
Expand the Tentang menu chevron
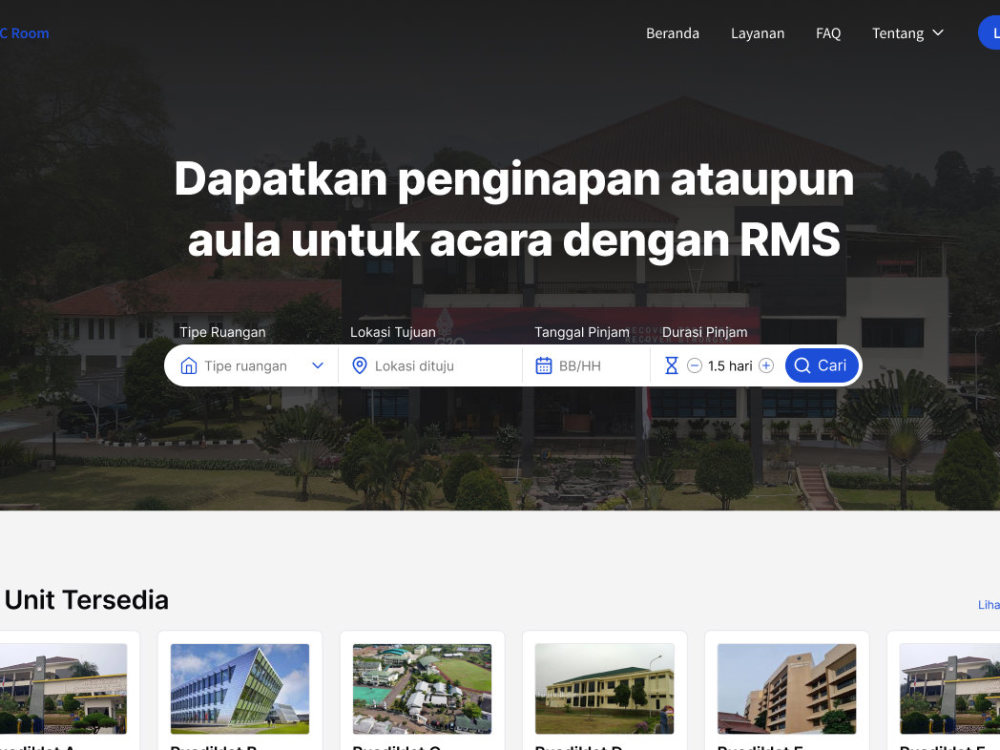(938, 33)
